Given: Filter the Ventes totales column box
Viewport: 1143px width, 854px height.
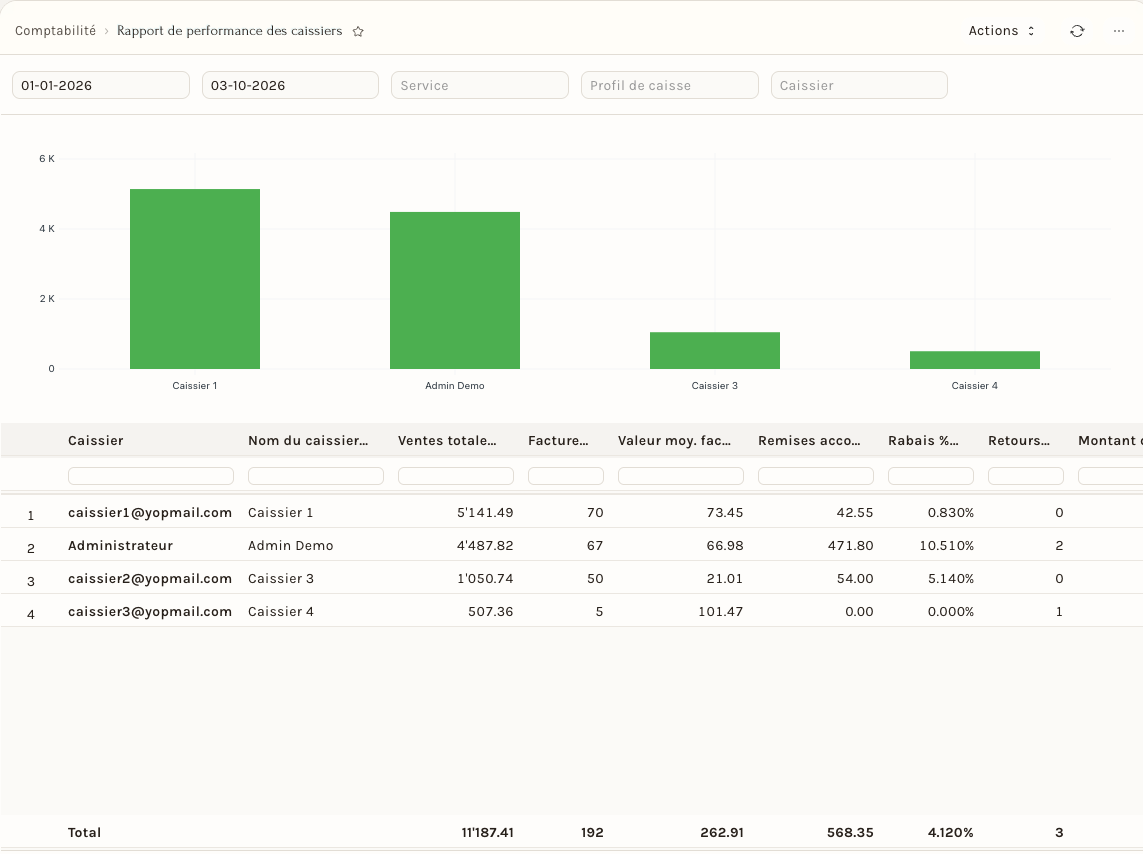Looking at the screenshot, I should click(456, 476).
